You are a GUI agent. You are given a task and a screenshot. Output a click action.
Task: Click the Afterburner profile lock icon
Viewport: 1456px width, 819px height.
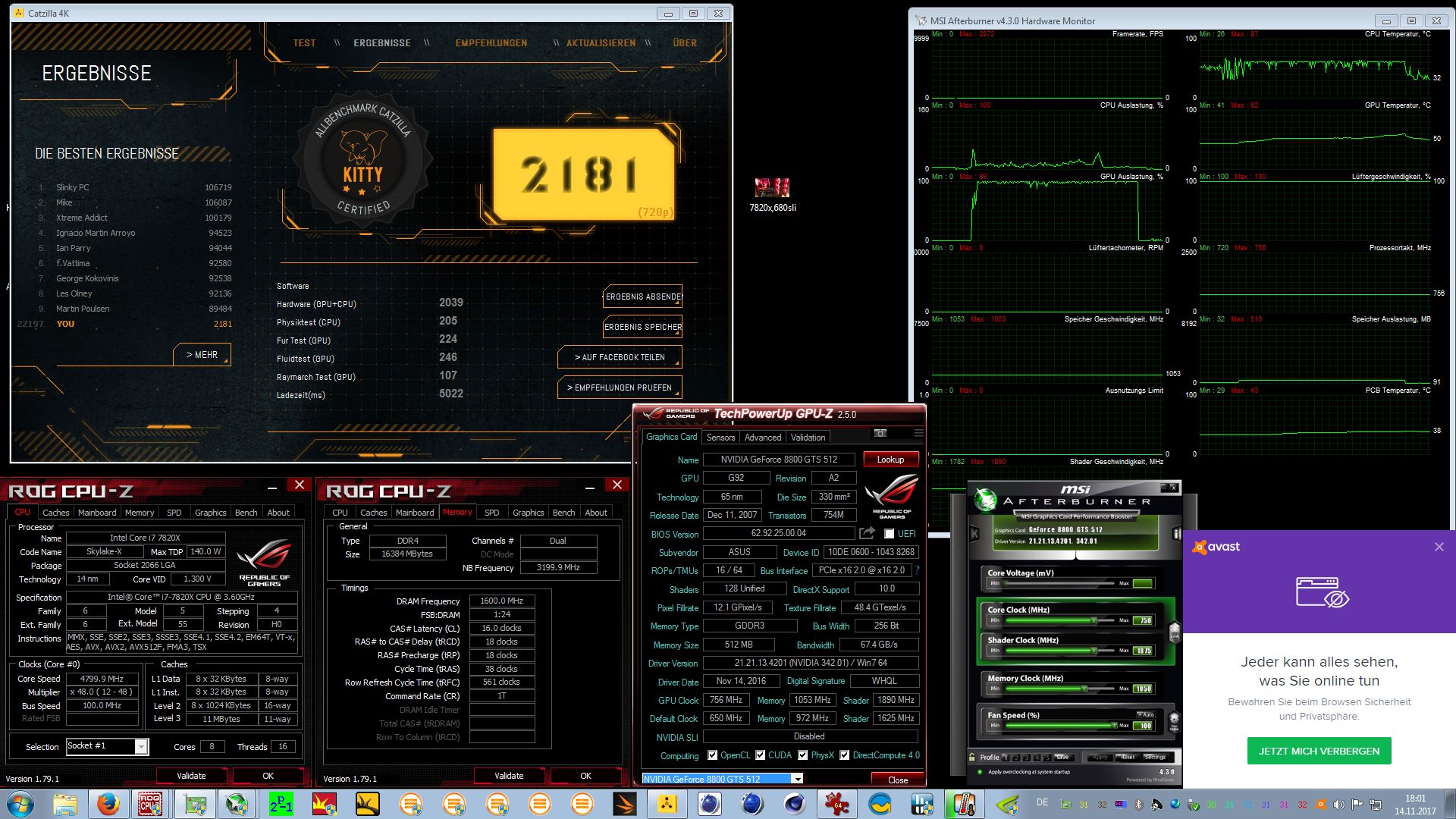coord(971,757)
